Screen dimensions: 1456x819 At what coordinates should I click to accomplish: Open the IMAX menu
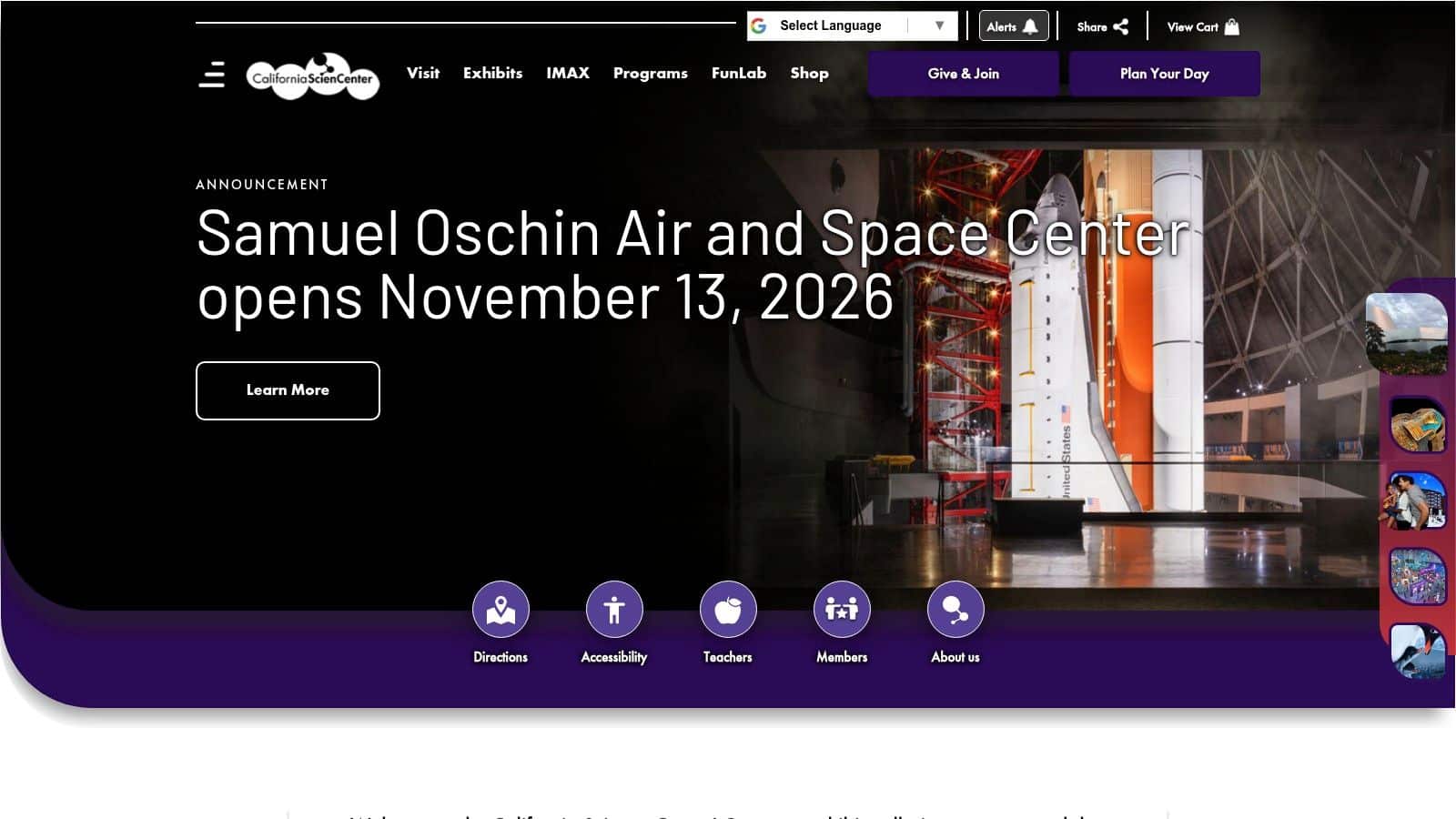(568, 74)
